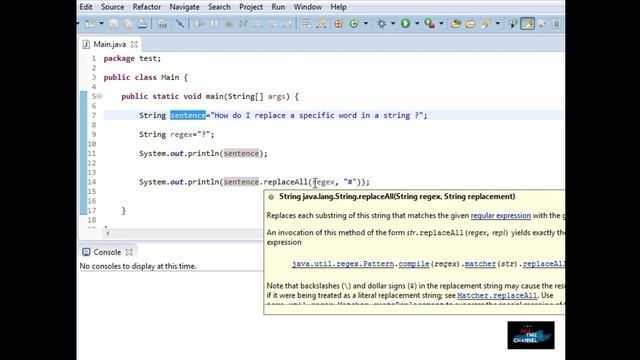Close the Main.java tab
The height and width of the screenshot is (360, 640).
click(134, 44)
